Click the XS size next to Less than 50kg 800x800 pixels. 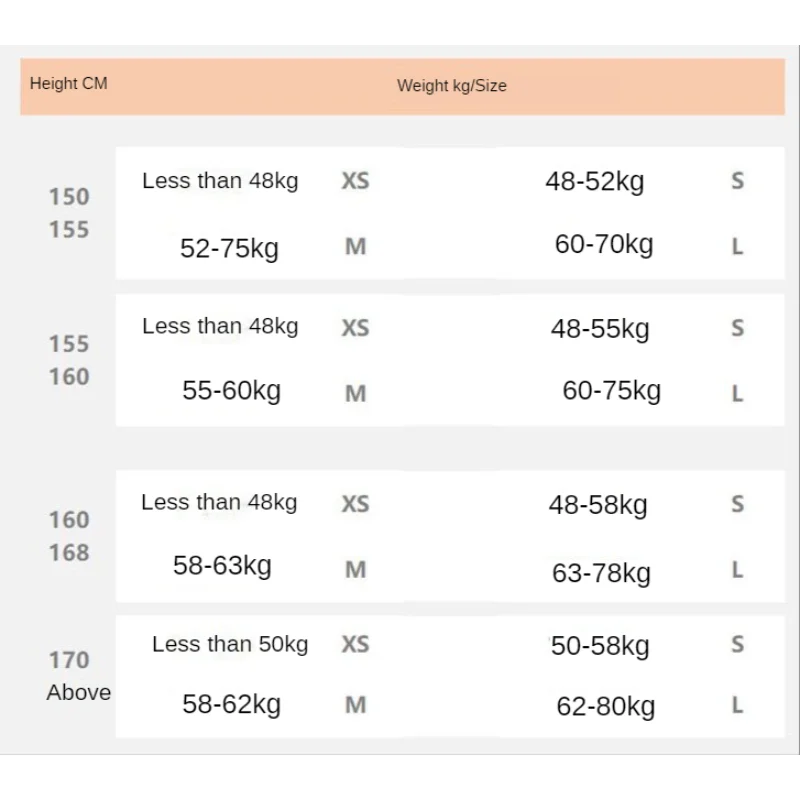[x=356, y=644]
